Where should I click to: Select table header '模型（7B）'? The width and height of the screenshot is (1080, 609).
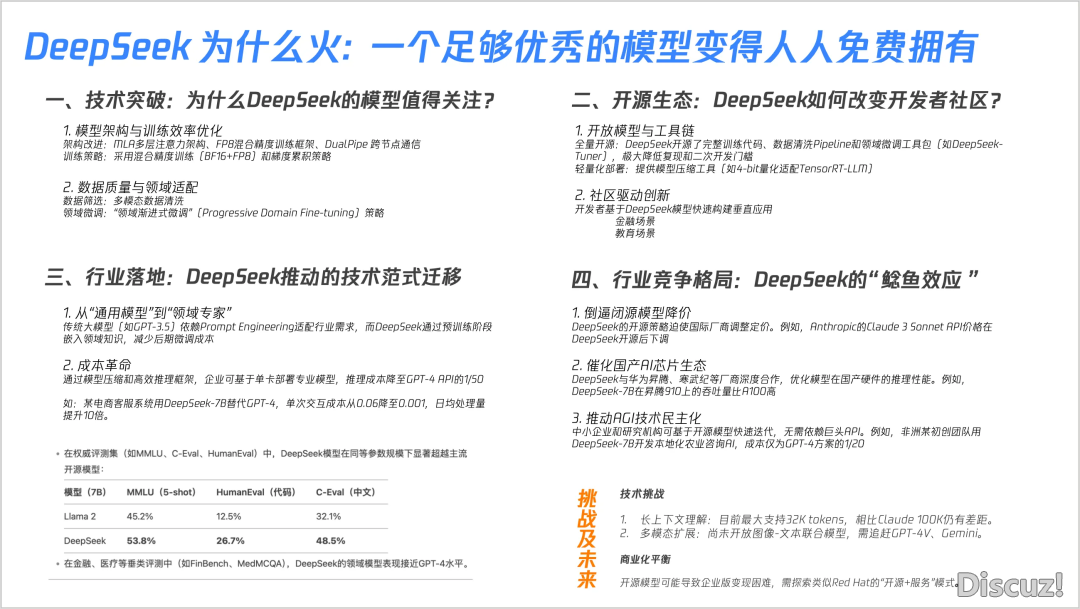pyautogui.click(x=85, y=492)
